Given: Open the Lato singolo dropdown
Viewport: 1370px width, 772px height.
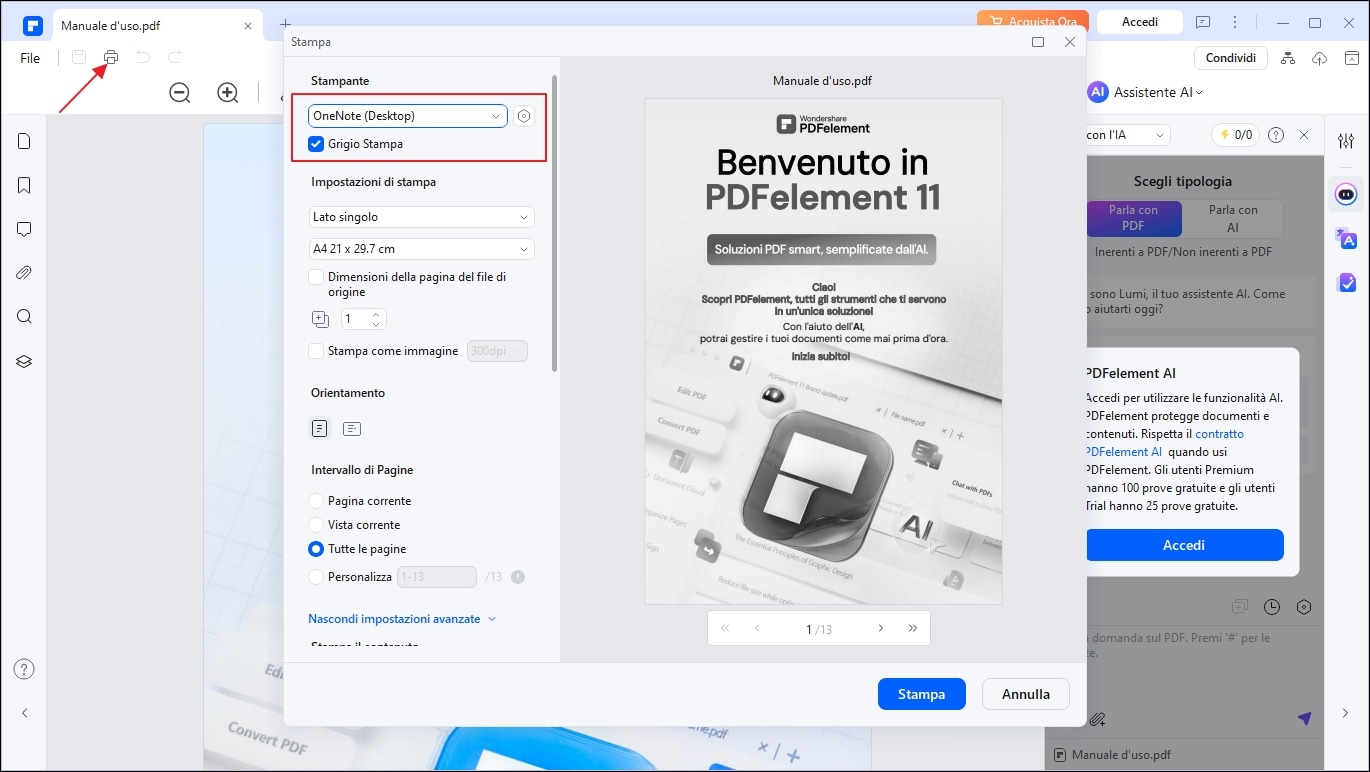Looking at the screenshot, I should [421, 217].
